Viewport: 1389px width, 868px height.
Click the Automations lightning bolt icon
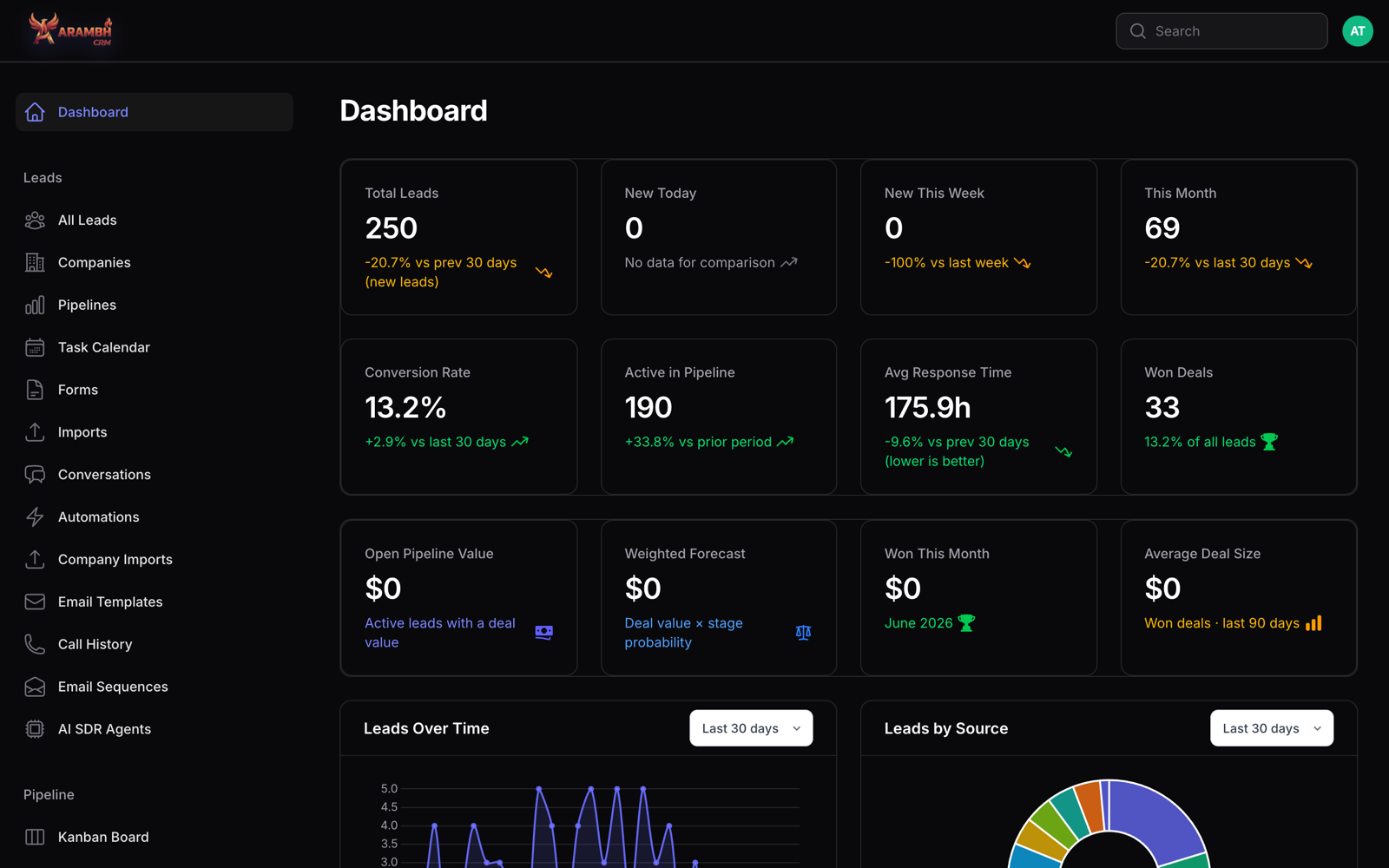35,517
